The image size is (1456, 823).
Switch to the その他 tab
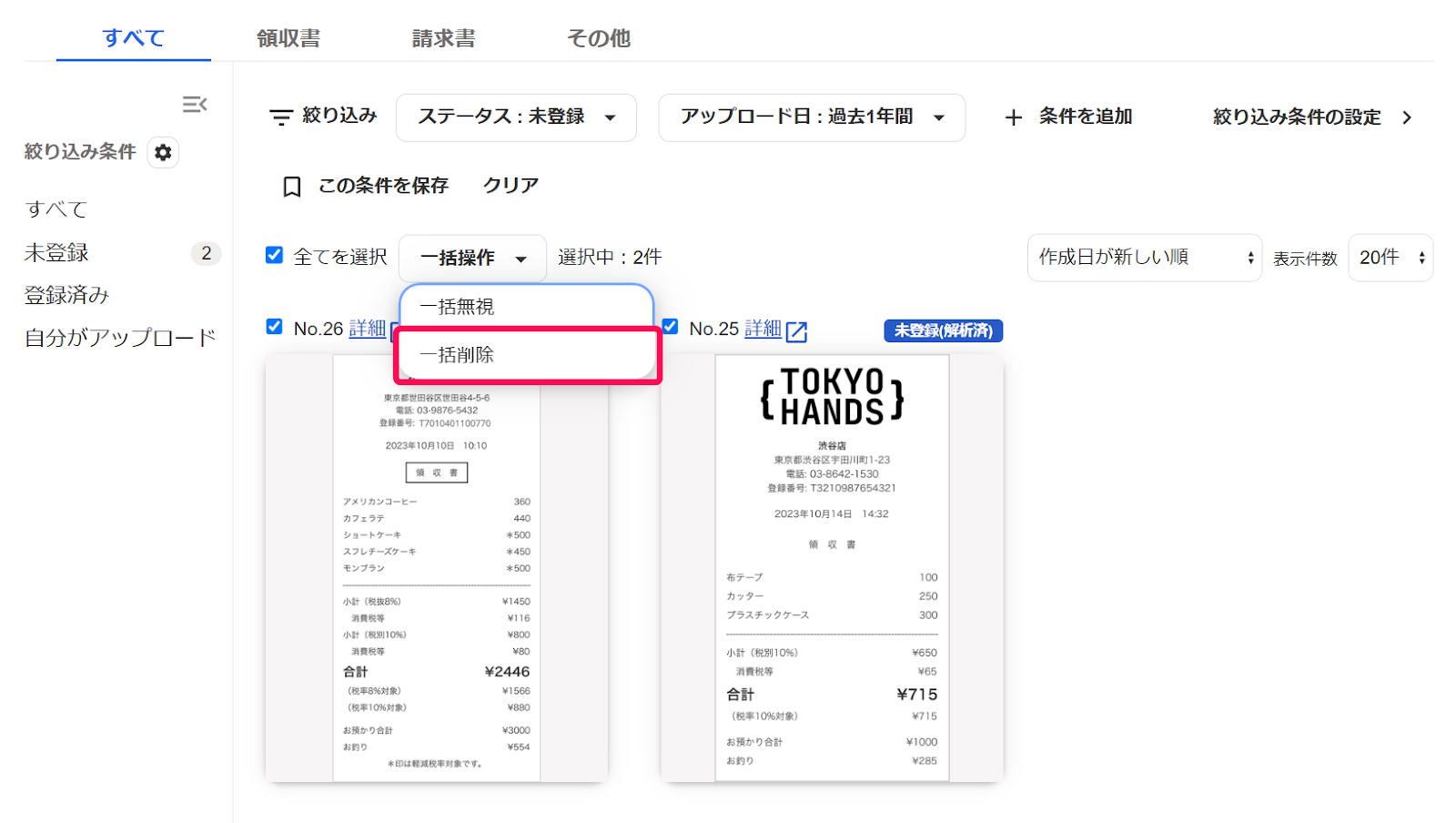tap(598, 38)
